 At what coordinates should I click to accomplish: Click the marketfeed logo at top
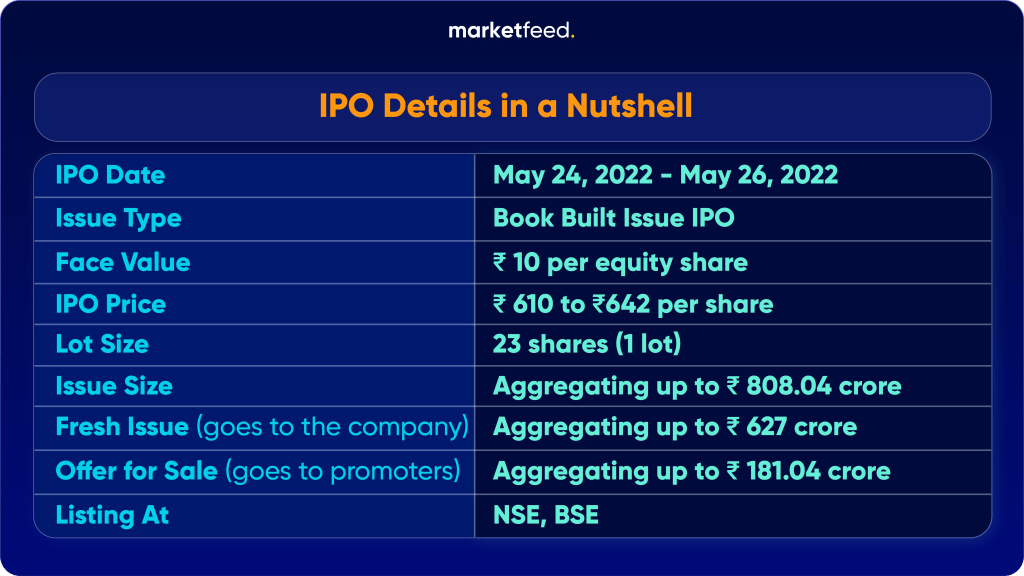(511, 31)
